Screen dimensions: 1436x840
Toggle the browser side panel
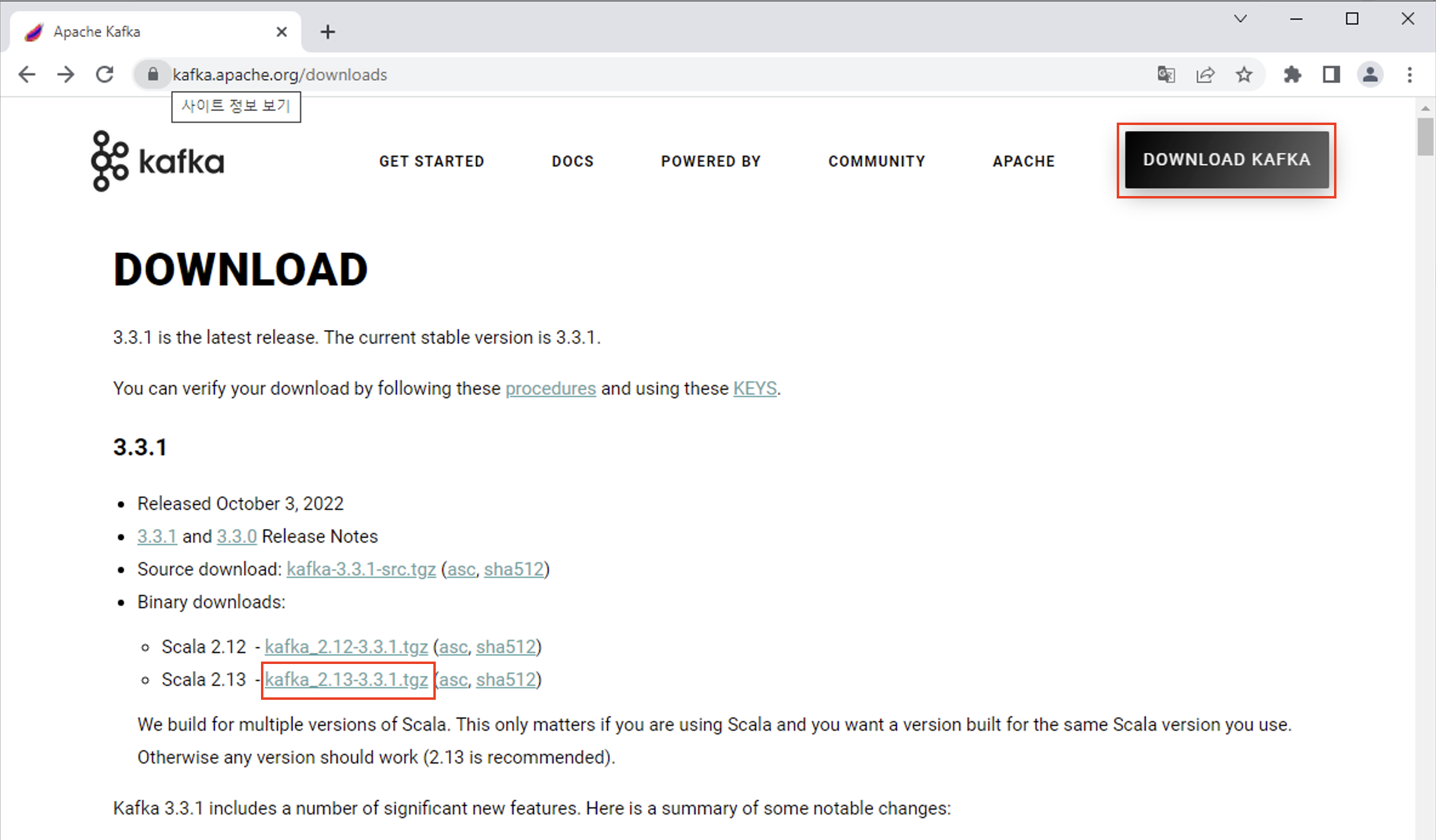coord(1332,75)
